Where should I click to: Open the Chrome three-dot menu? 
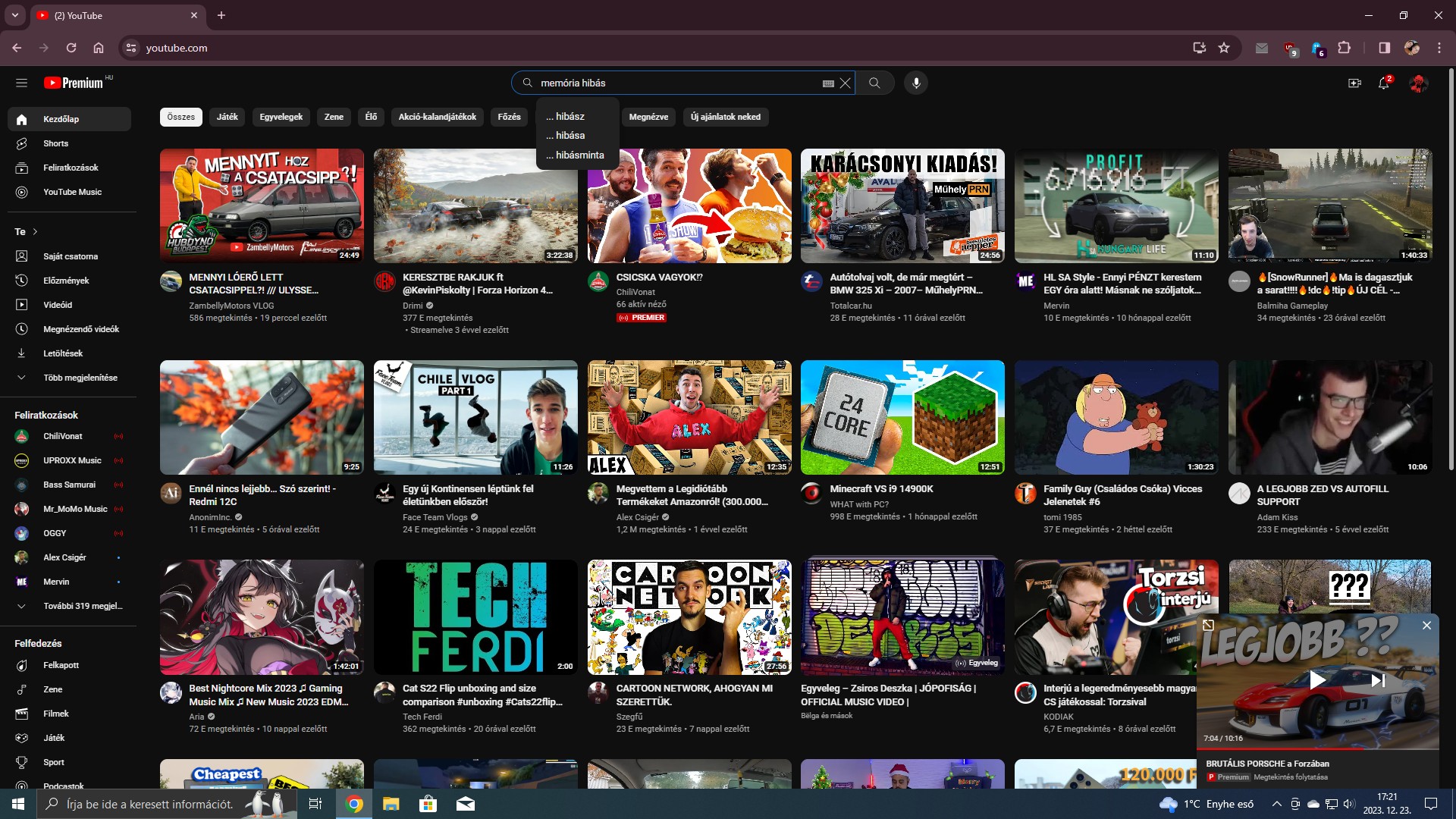[1439, 48]
